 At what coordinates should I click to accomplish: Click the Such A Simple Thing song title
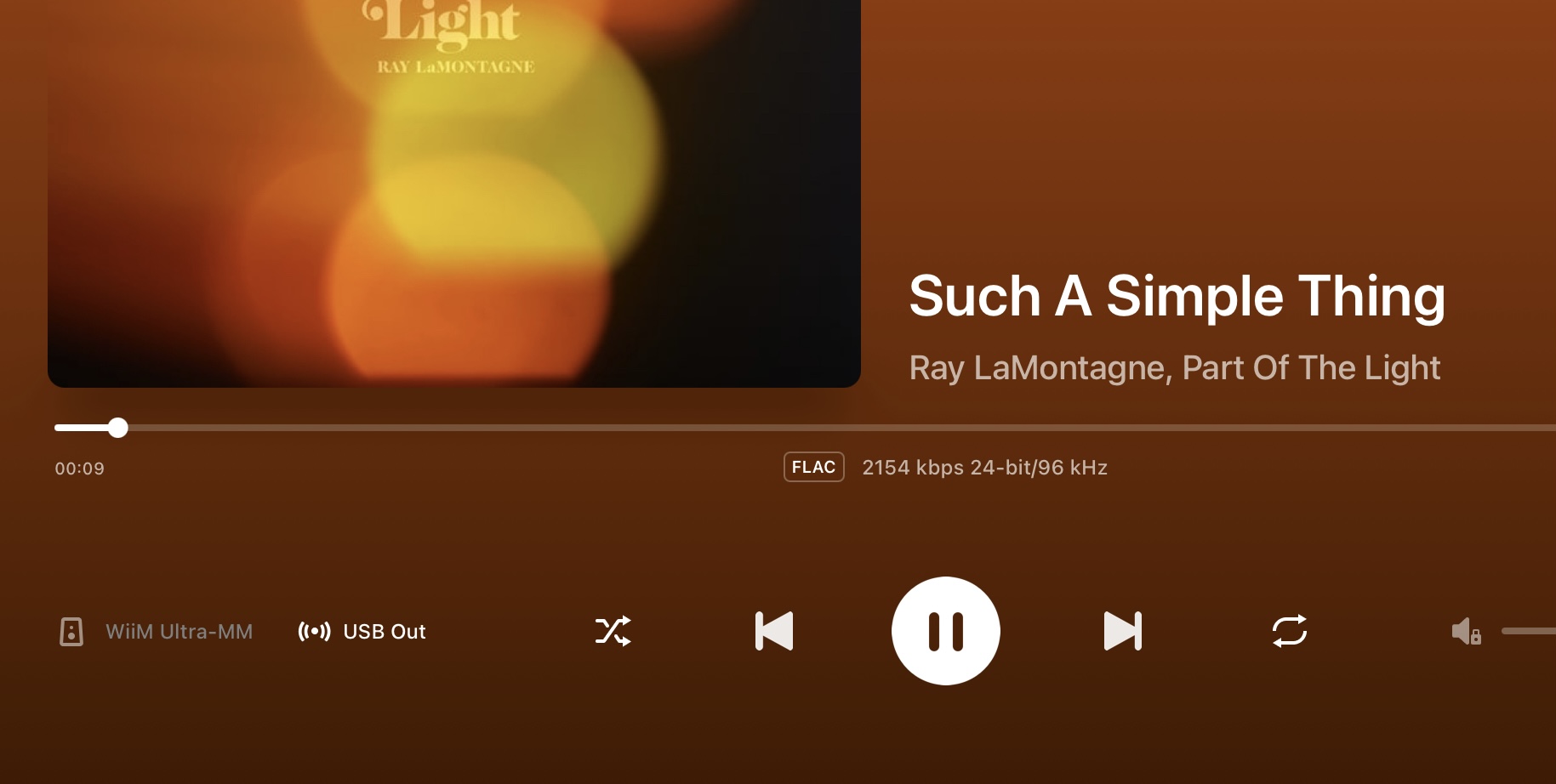click(1177, 297)
